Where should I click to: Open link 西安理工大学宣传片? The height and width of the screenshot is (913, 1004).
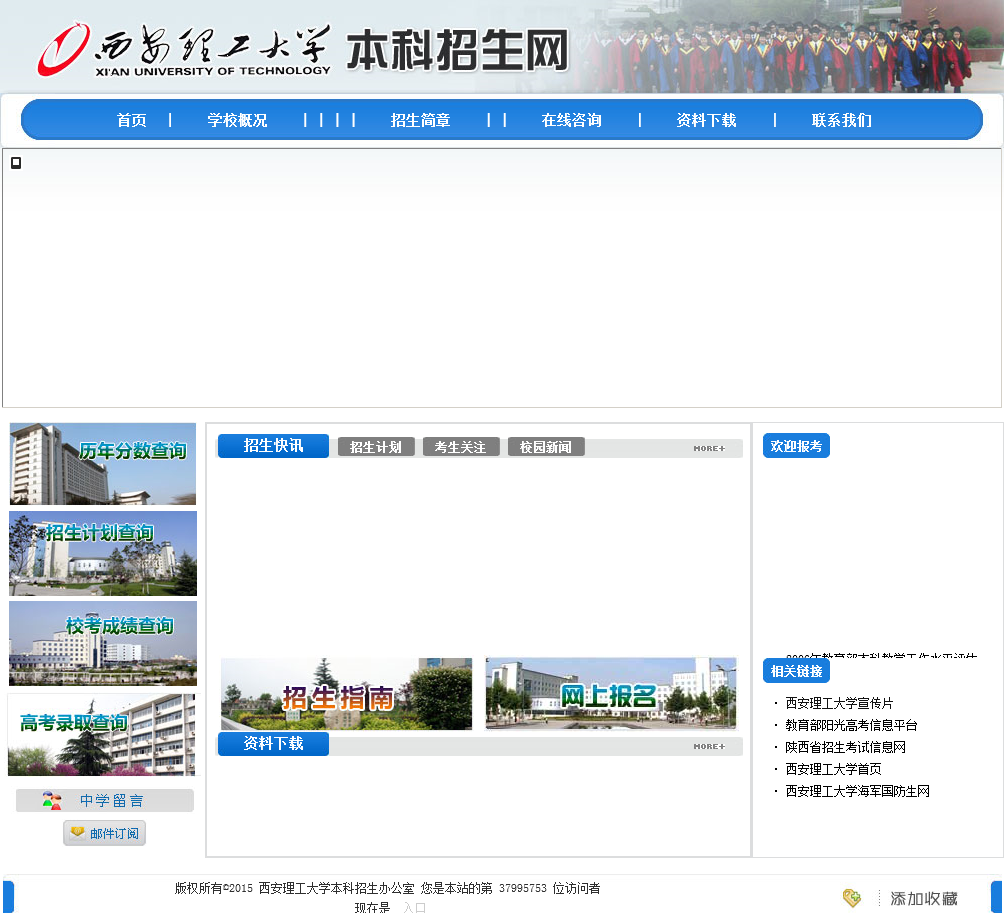839,703
